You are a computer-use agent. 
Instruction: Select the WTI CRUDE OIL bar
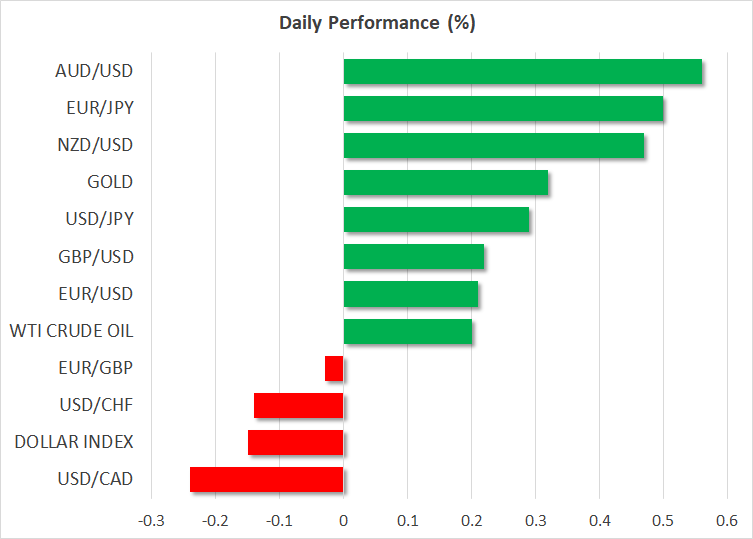(x=407, y=331)
